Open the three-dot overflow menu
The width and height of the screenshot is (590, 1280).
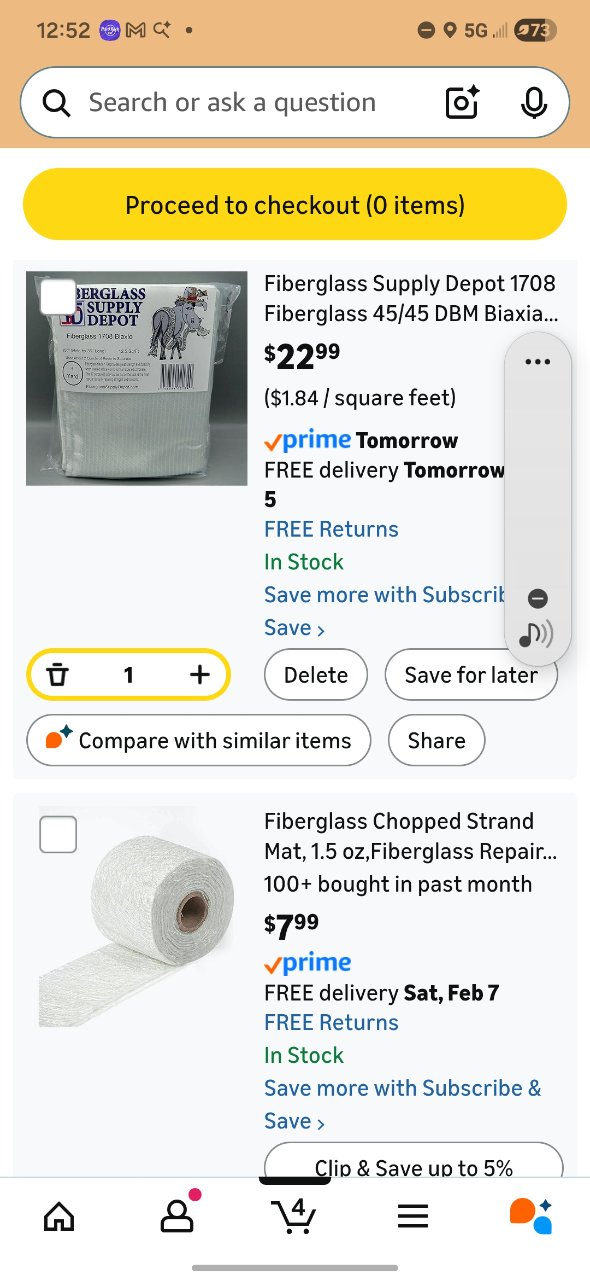[x=538, y=361]
